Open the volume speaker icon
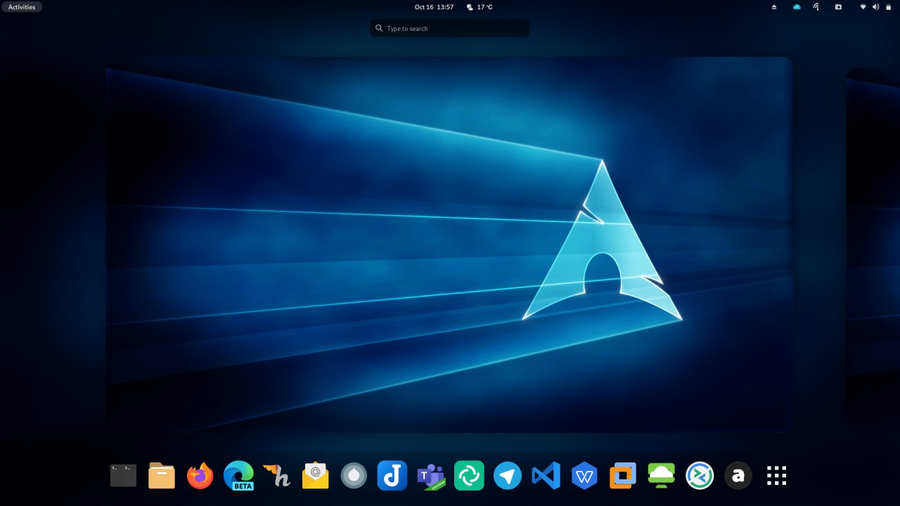900x506 pixels. [x=876, y=7]
